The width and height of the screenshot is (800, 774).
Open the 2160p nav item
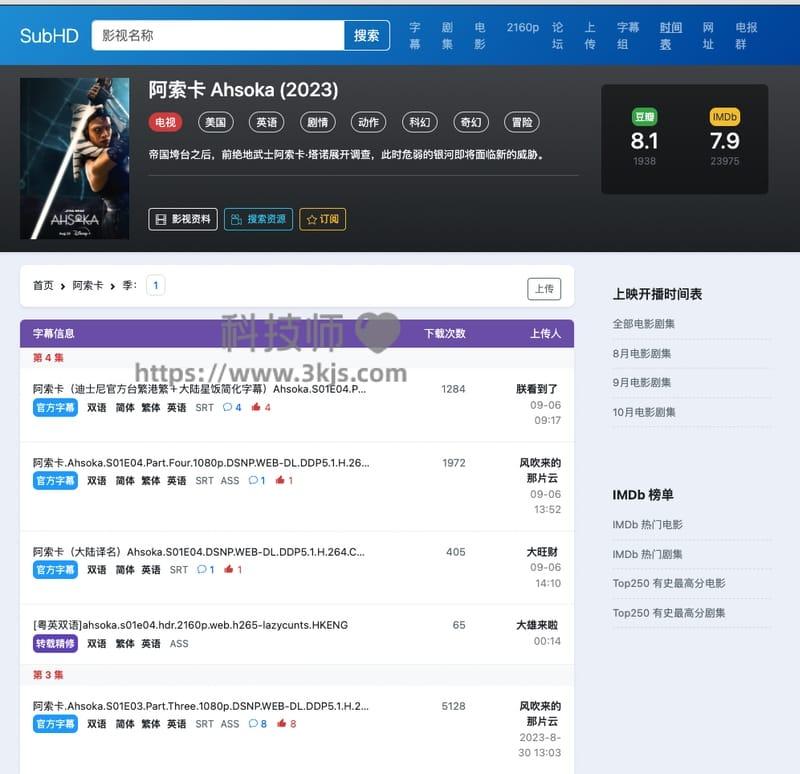(x=522, y=28)
